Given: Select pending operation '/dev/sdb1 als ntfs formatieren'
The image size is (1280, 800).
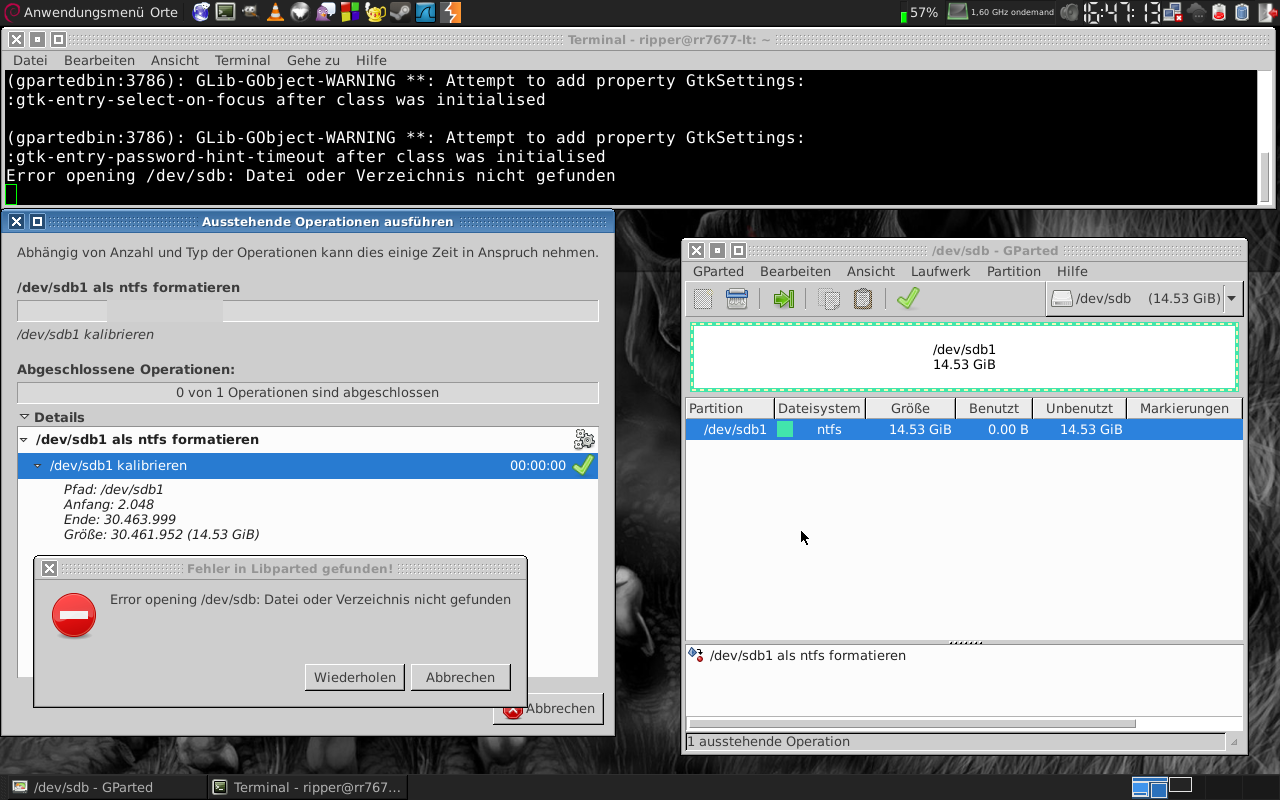Looking at the screenshot, I should [808, 655].
